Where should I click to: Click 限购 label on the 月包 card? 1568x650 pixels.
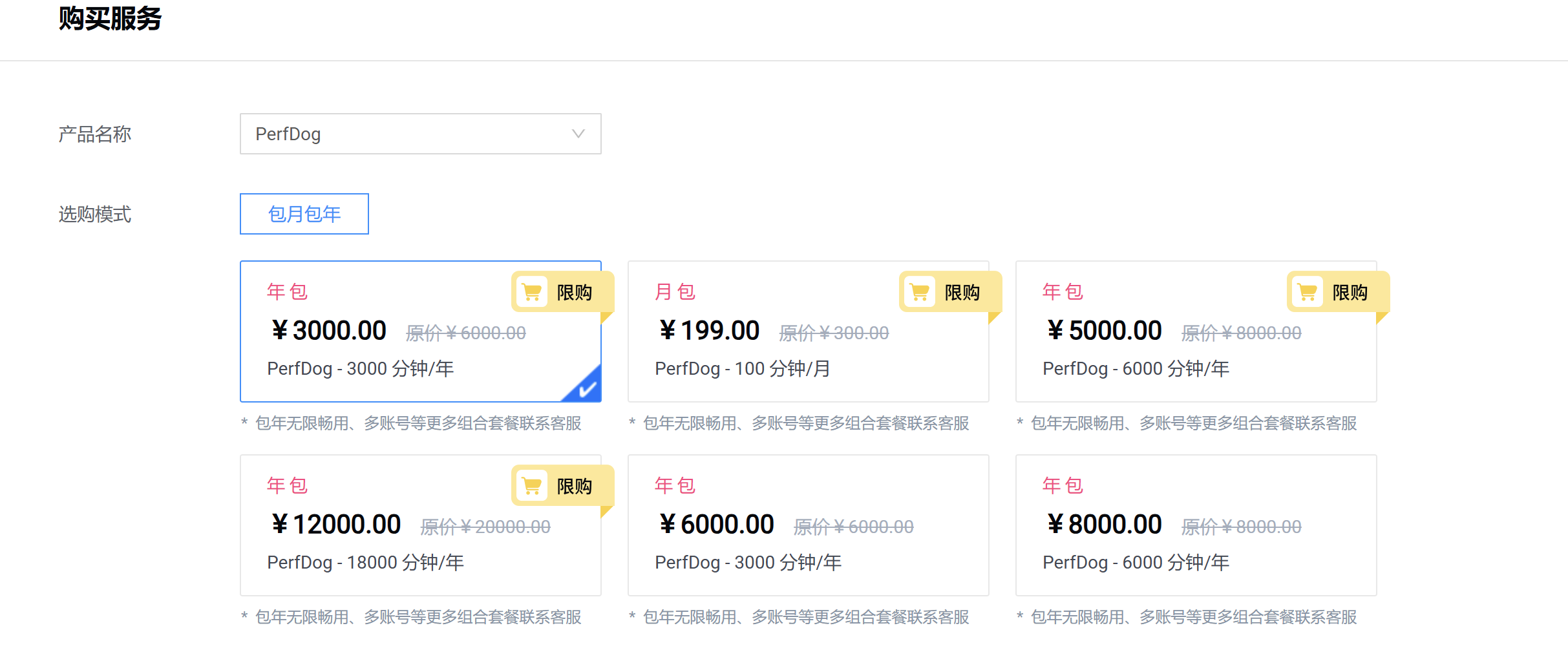coord(962,293)
